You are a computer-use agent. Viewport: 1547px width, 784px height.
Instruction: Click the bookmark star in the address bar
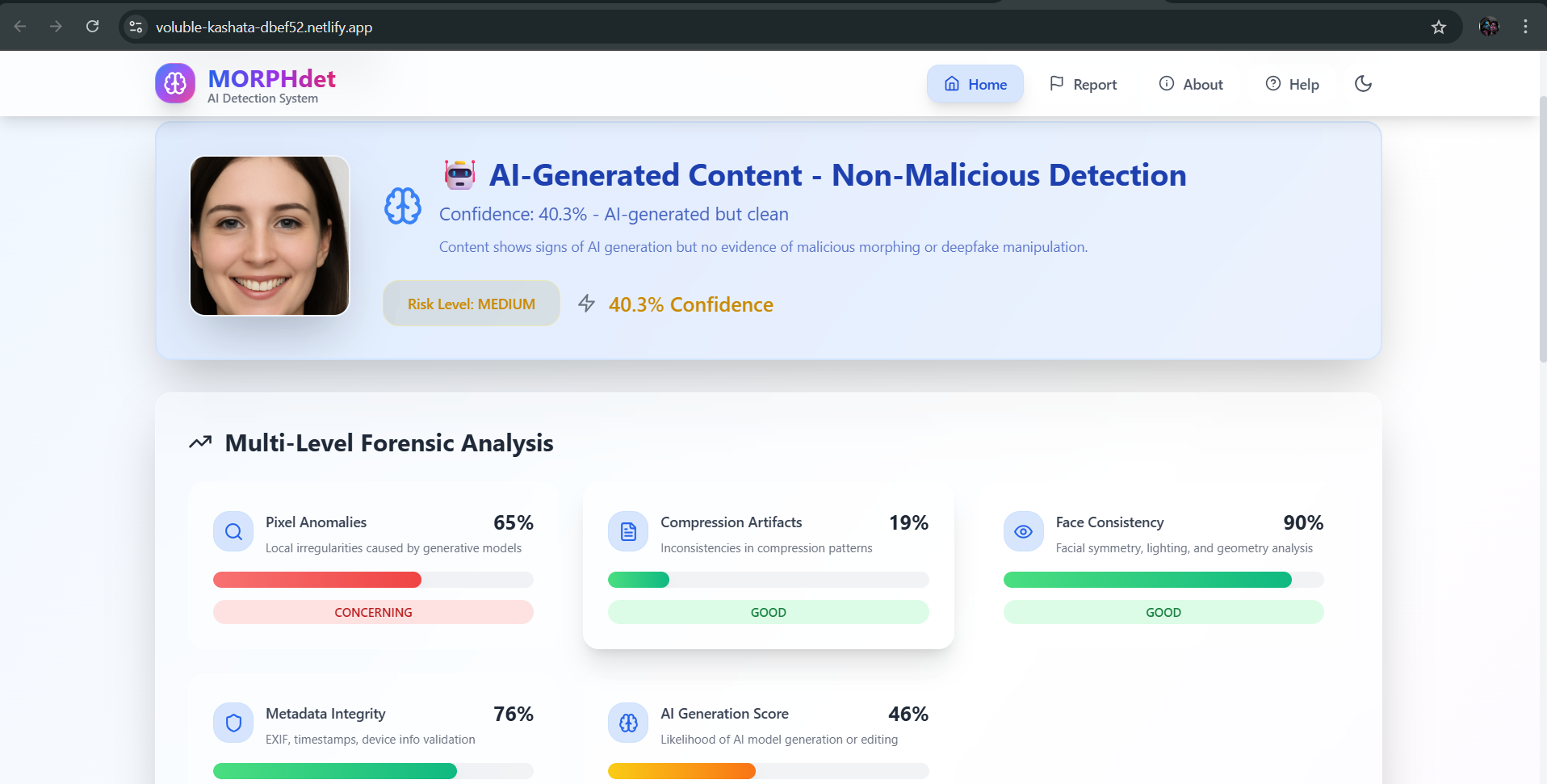tap(1439, 27)
